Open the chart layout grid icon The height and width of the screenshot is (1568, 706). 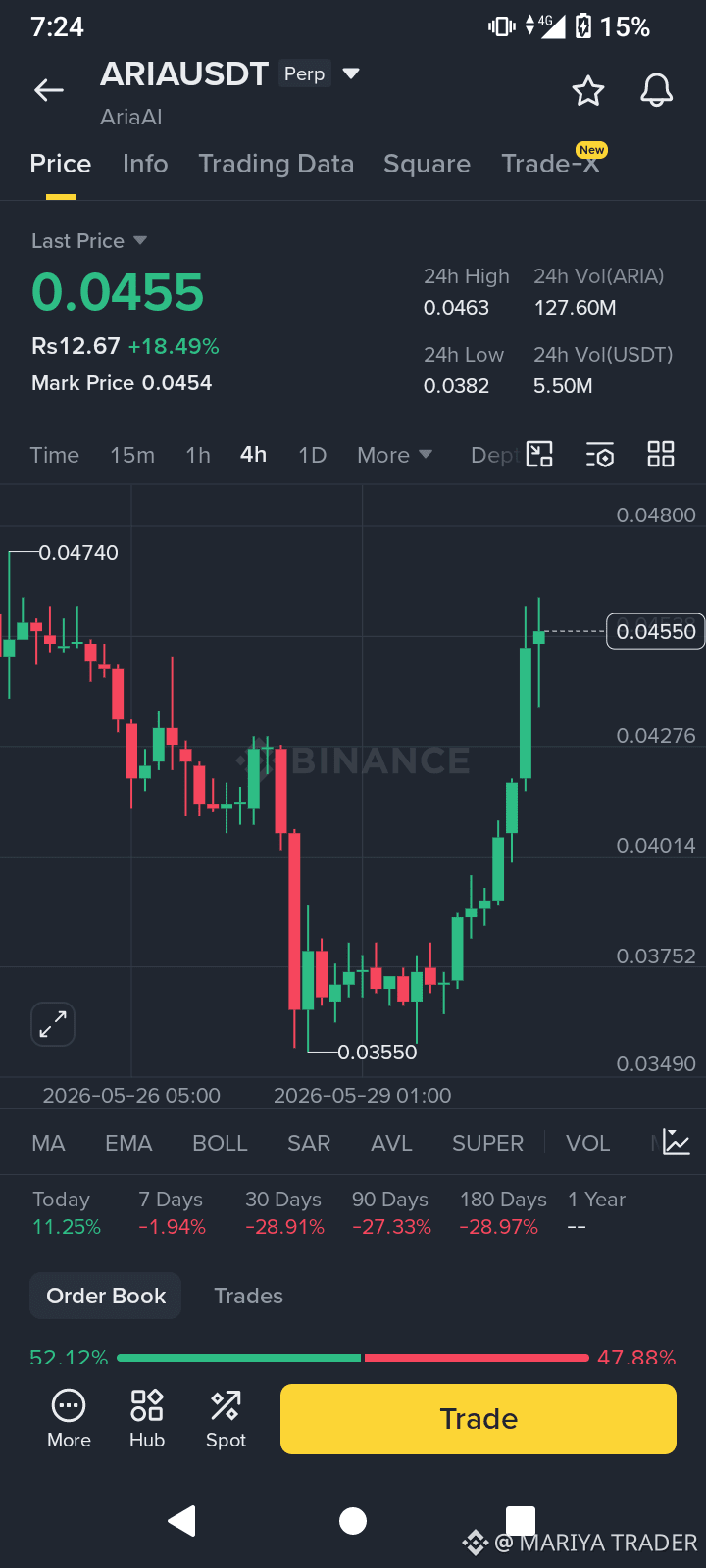coord(661,454)
